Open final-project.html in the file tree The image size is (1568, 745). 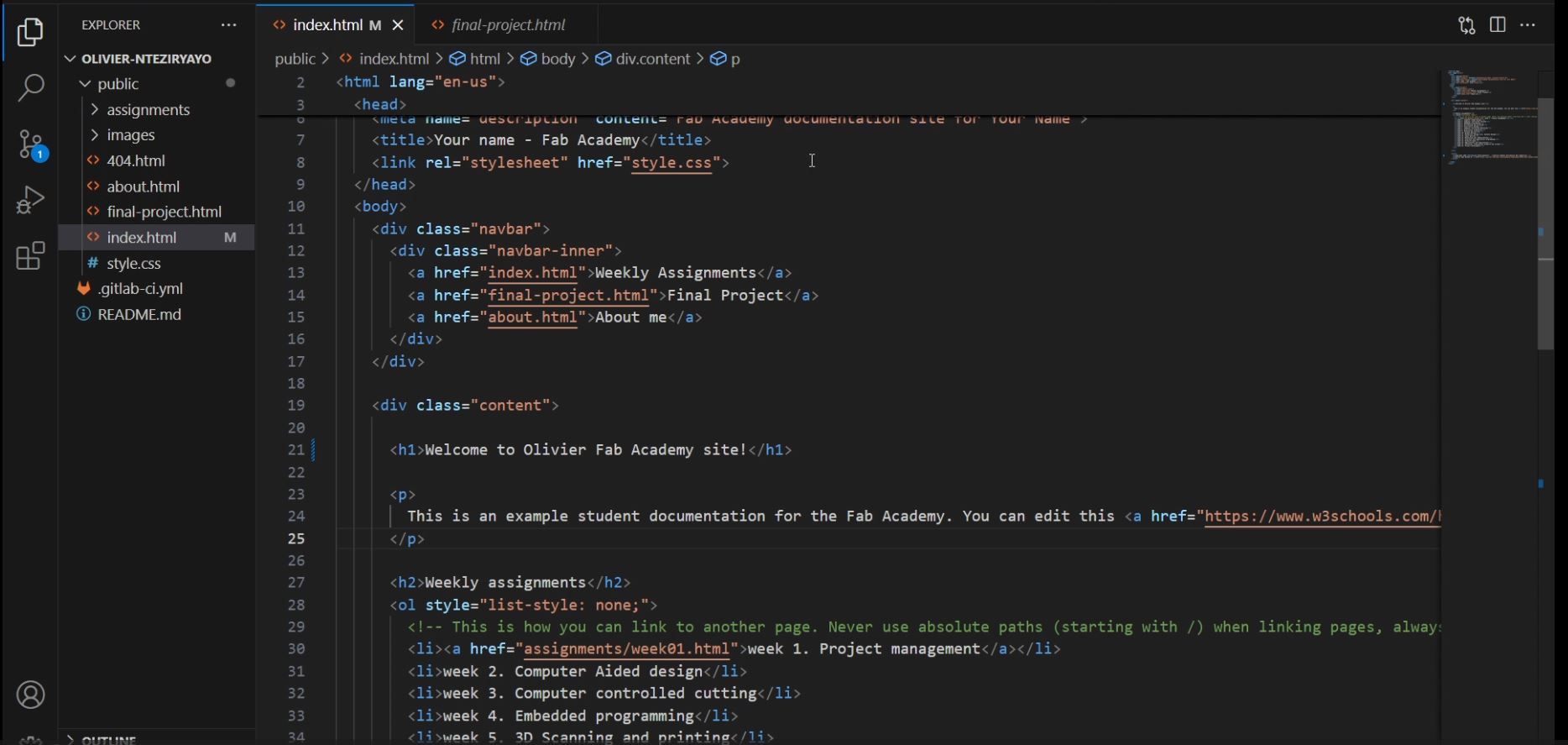pos(165,212)
